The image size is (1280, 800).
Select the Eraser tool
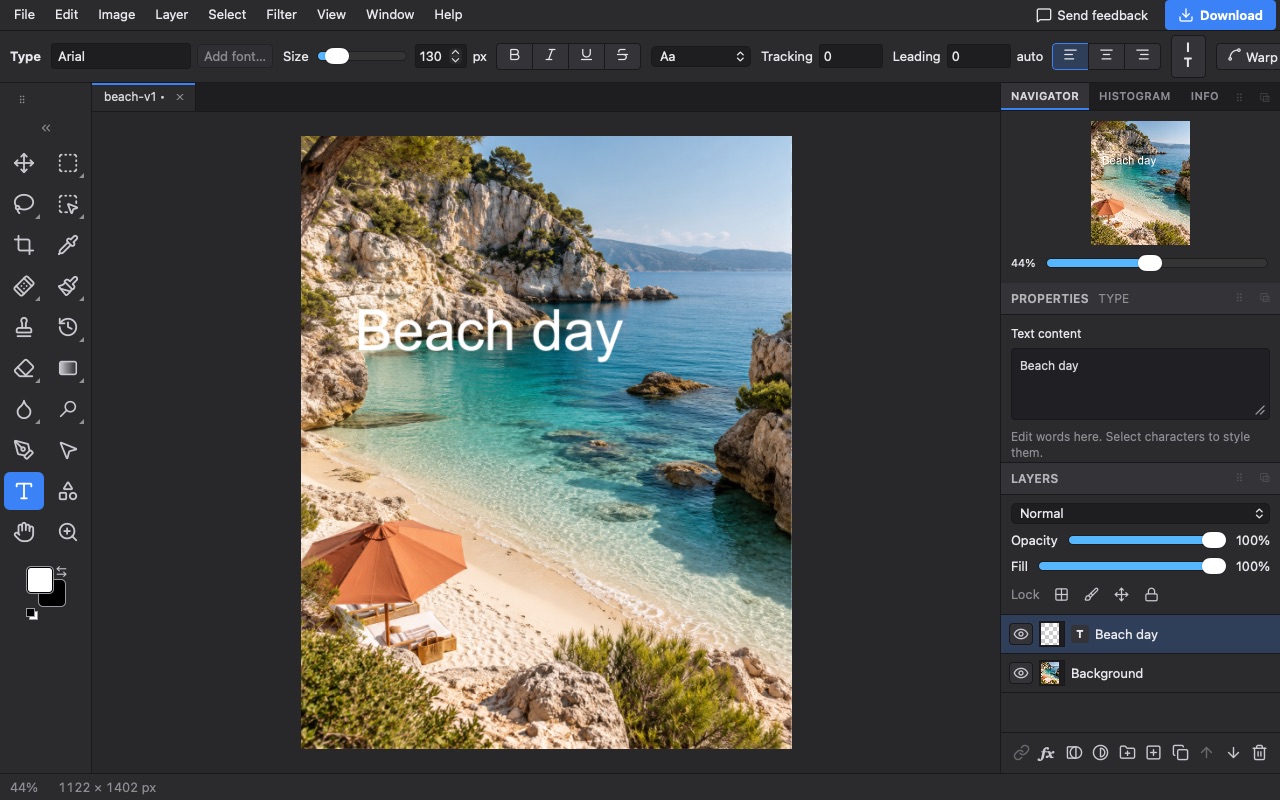(24, 368)
